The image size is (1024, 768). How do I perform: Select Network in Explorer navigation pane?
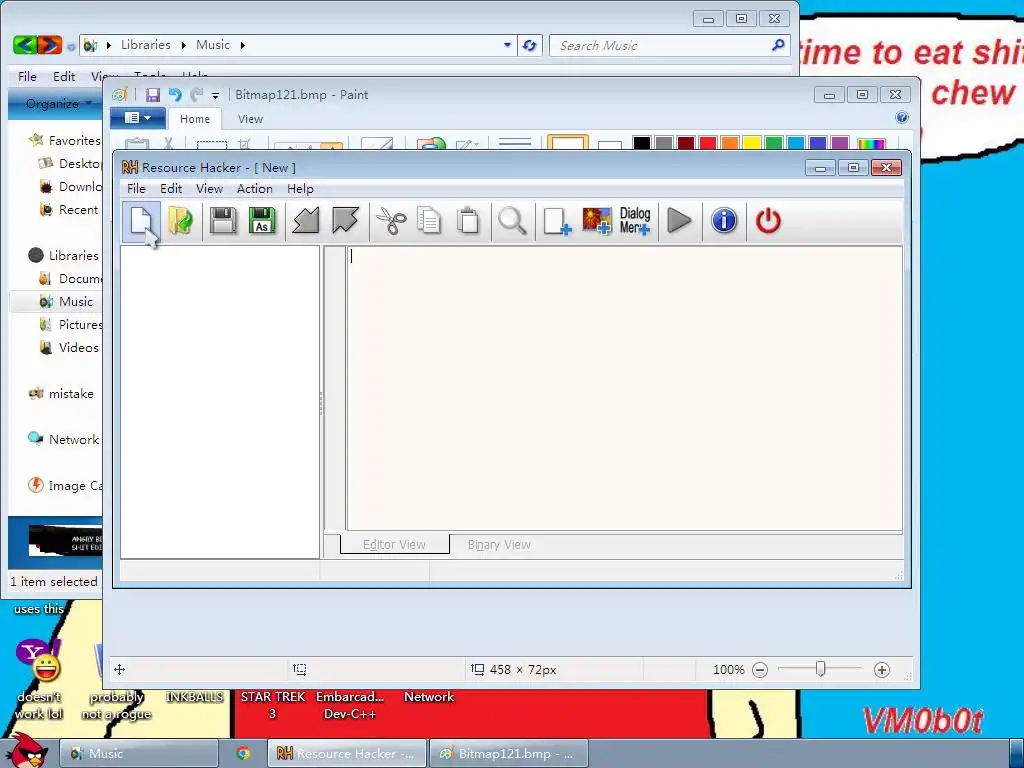tap(74, 440)
